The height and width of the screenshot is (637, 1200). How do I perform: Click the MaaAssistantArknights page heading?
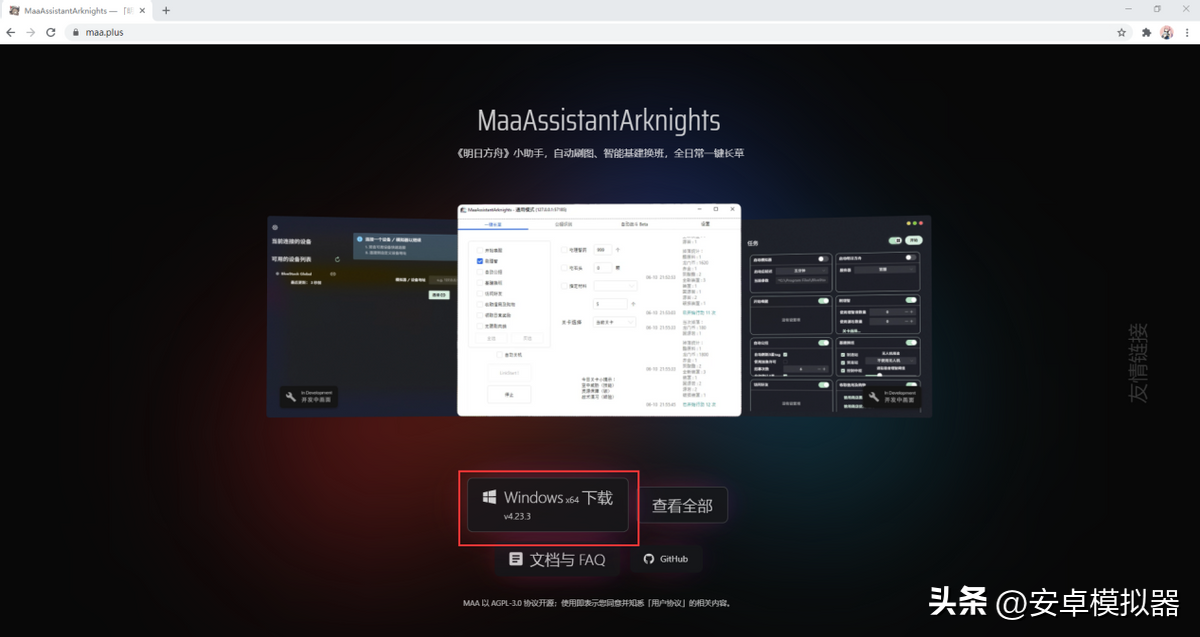(x=599, y=121)
